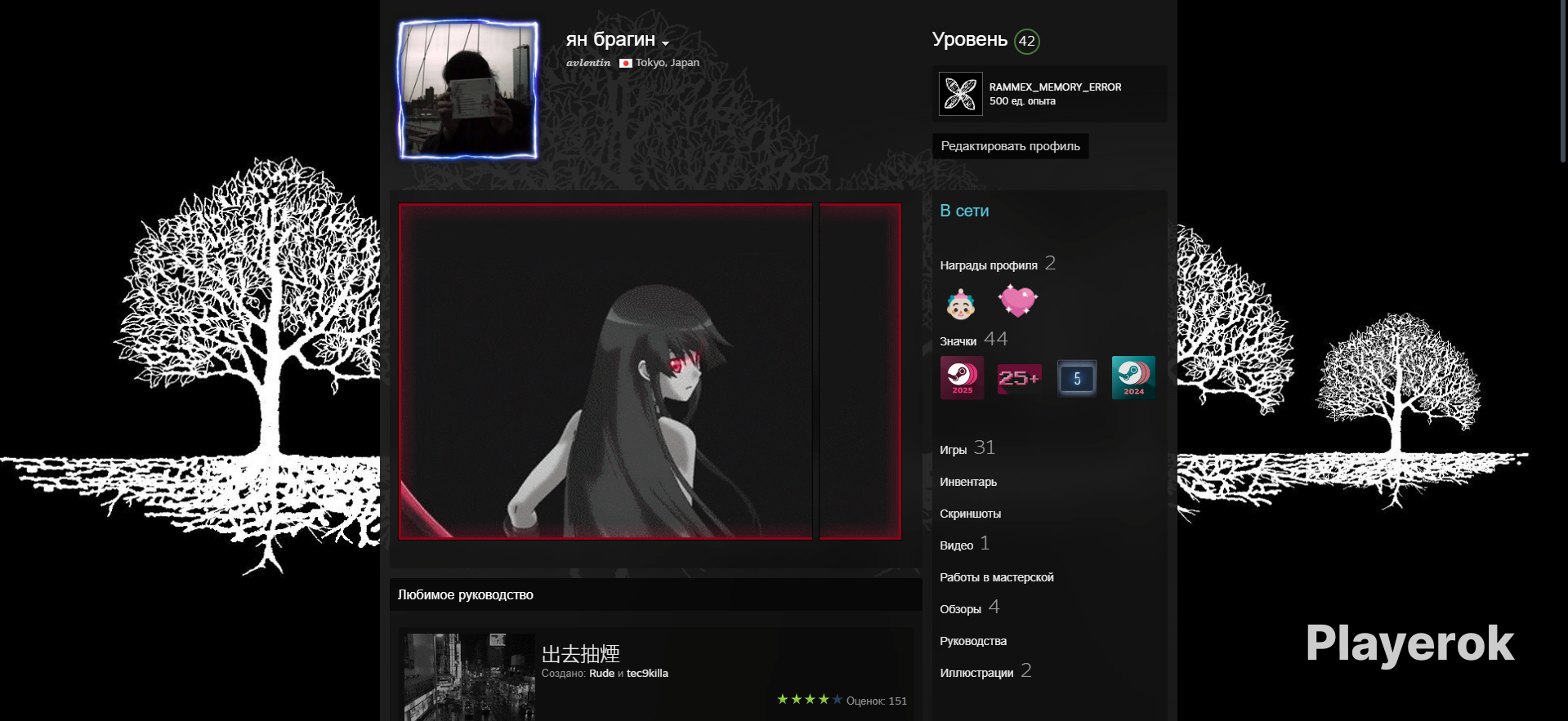
Task: Click the Редактировать профиль button
Action: [1010, 146]
